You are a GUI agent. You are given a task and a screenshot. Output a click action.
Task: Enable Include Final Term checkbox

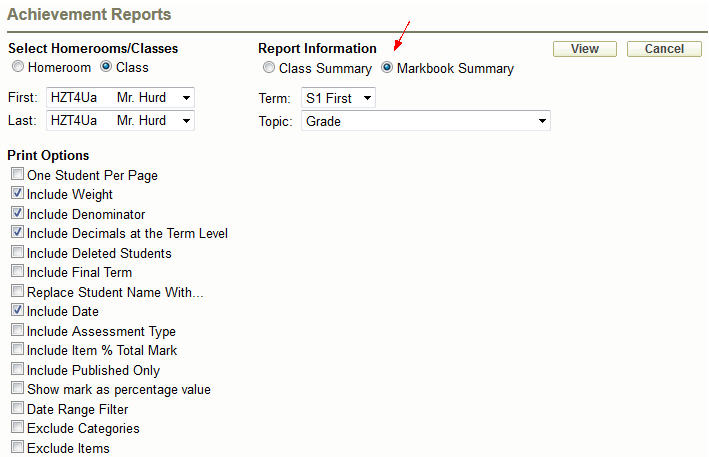click(x=18, y=273)
